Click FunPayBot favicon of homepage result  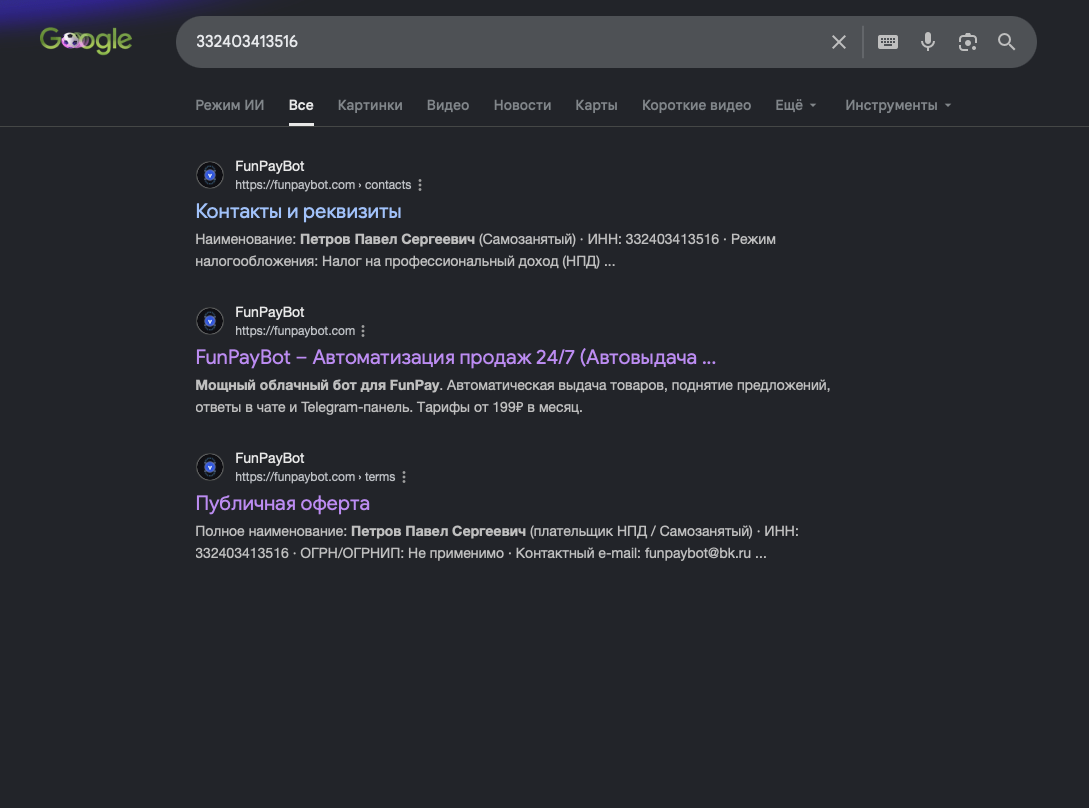click(x=210, y=321)
